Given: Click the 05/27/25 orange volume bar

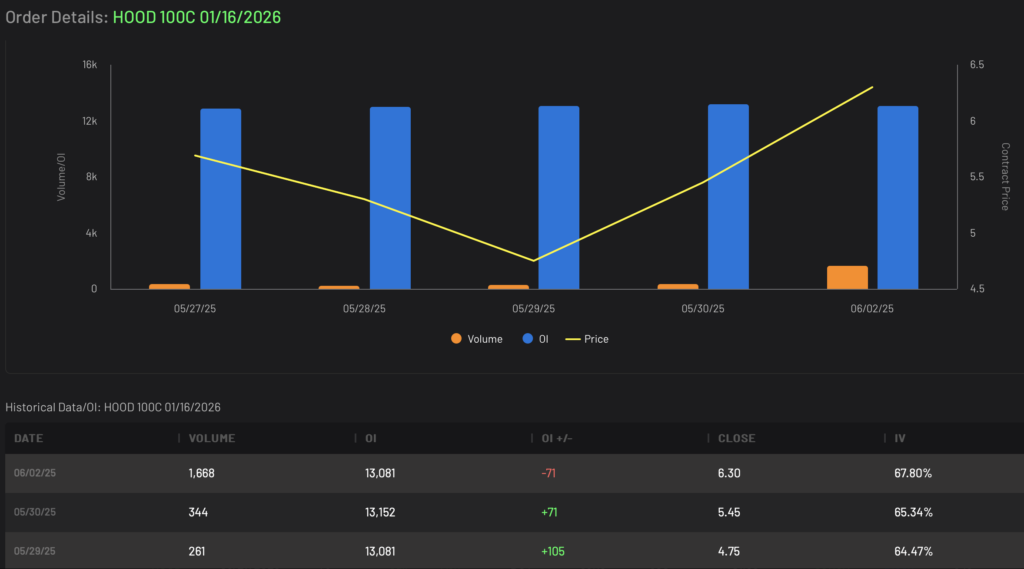Looking at the screenshot, I should coord(170,287).
